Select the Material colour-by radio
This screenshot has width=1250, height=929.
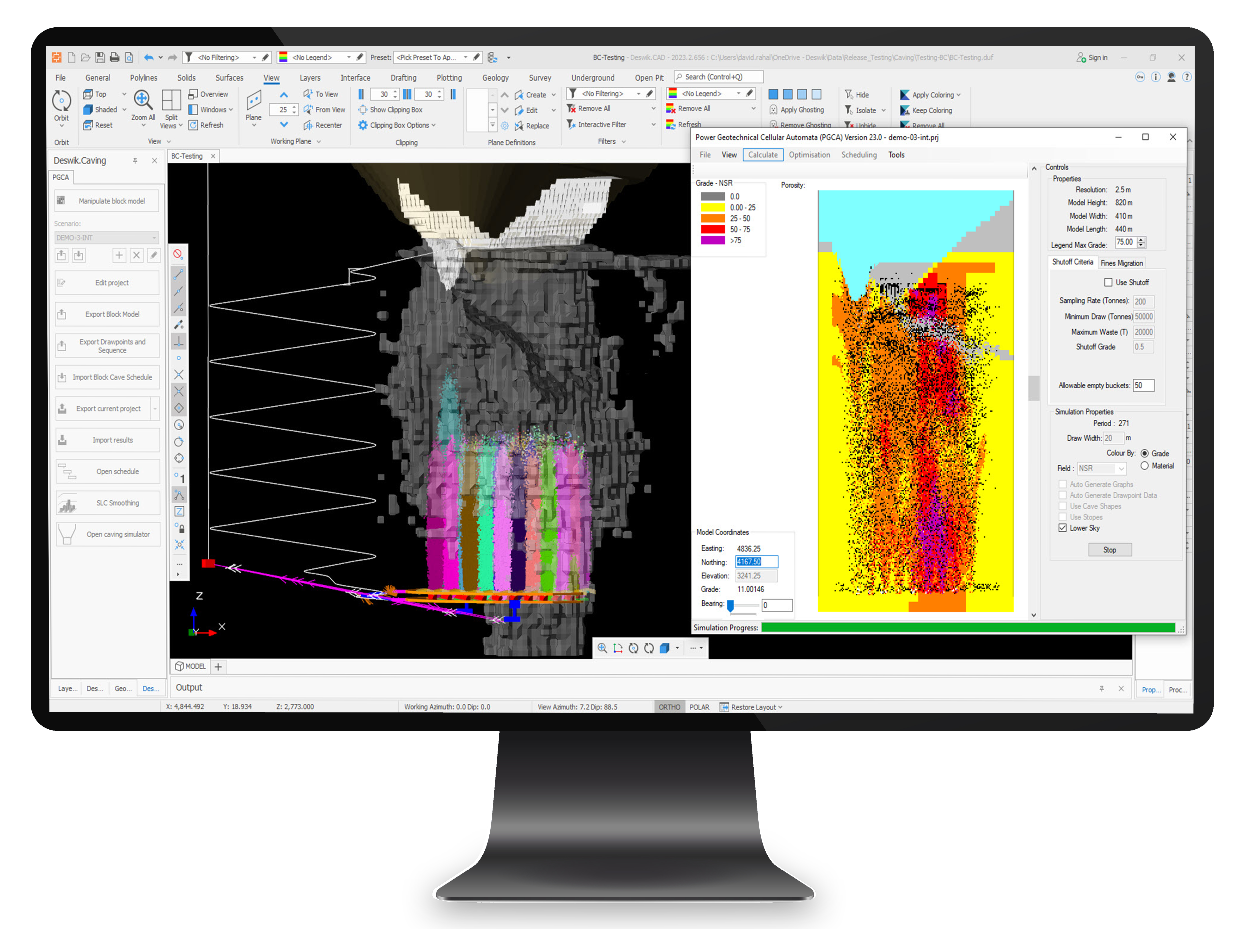click(1145, 465)
